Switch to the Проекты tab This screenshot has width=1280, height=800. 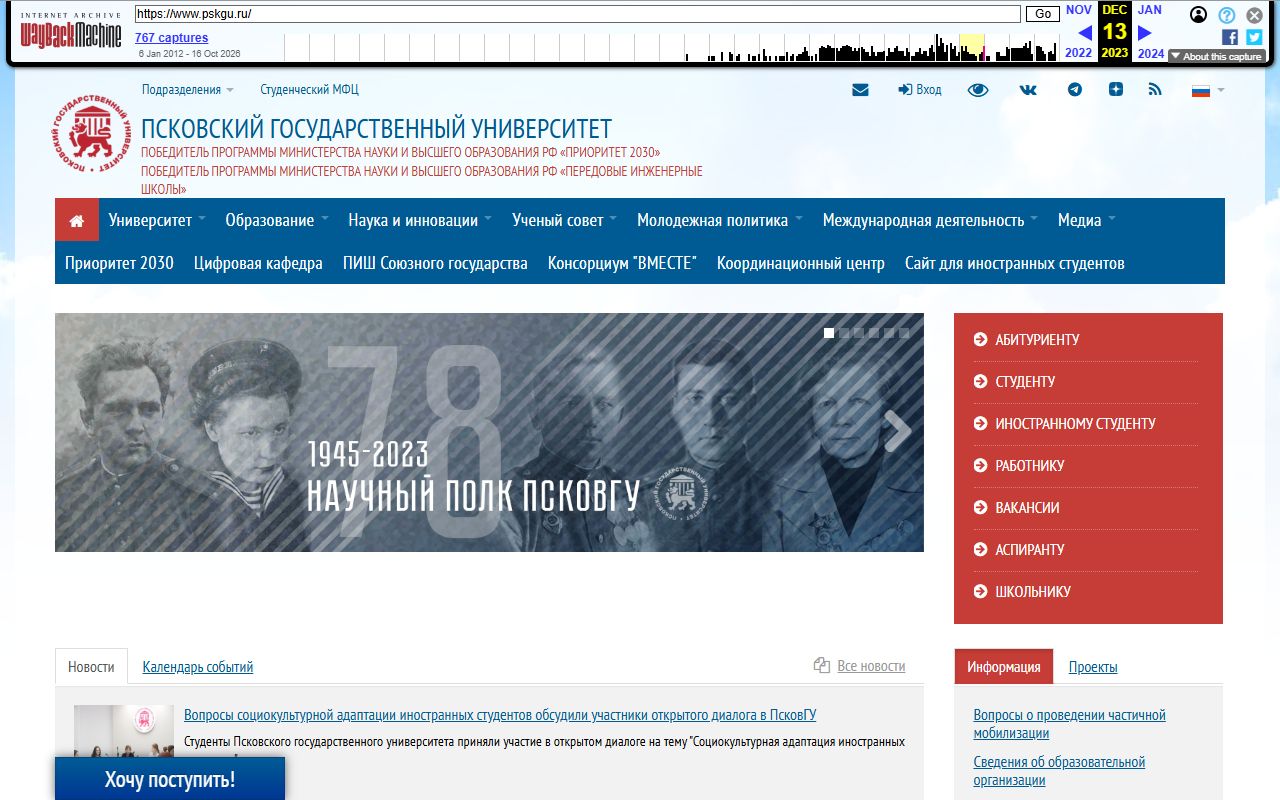[1093, 667]
